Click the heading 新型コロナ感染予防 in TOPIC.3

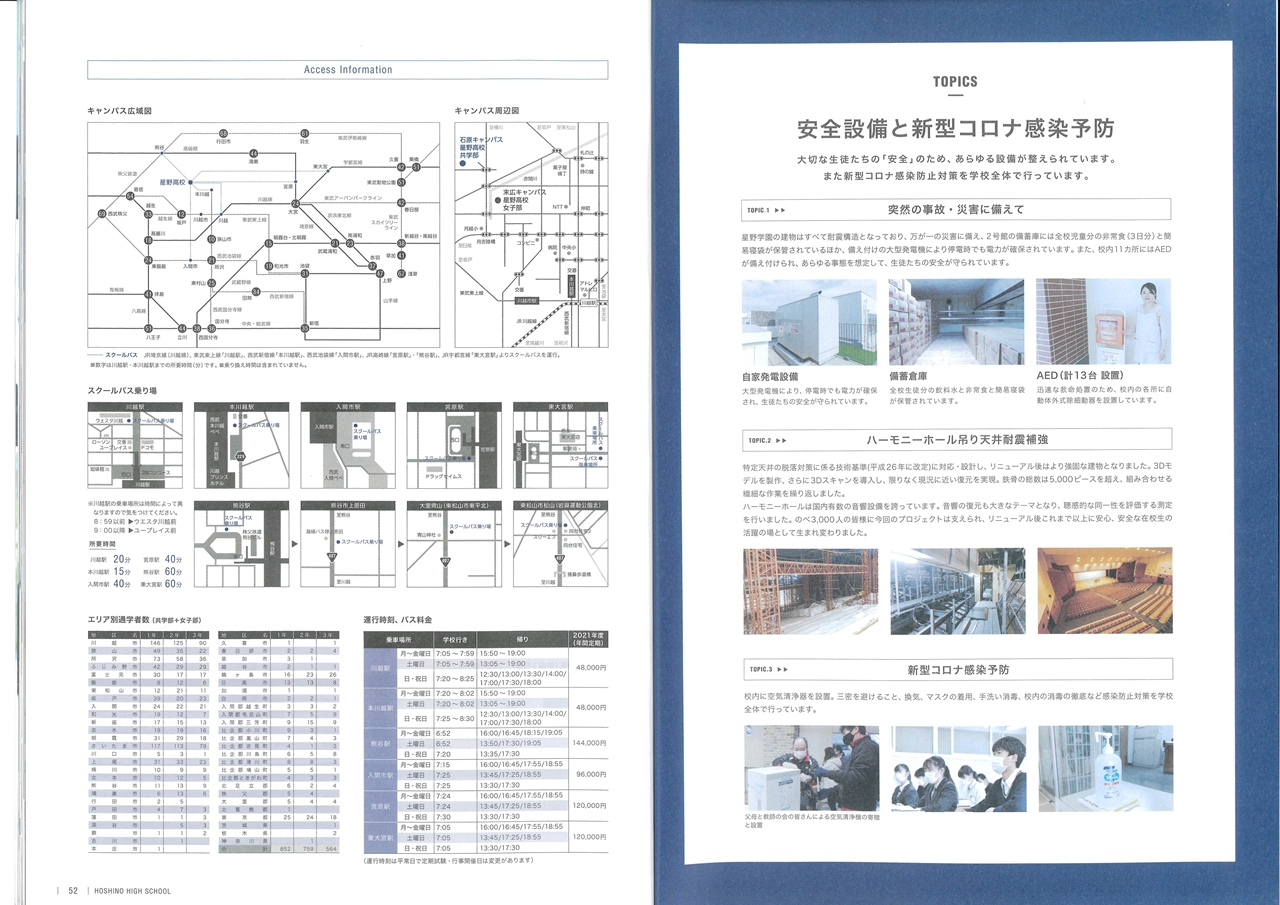[956, 668]
